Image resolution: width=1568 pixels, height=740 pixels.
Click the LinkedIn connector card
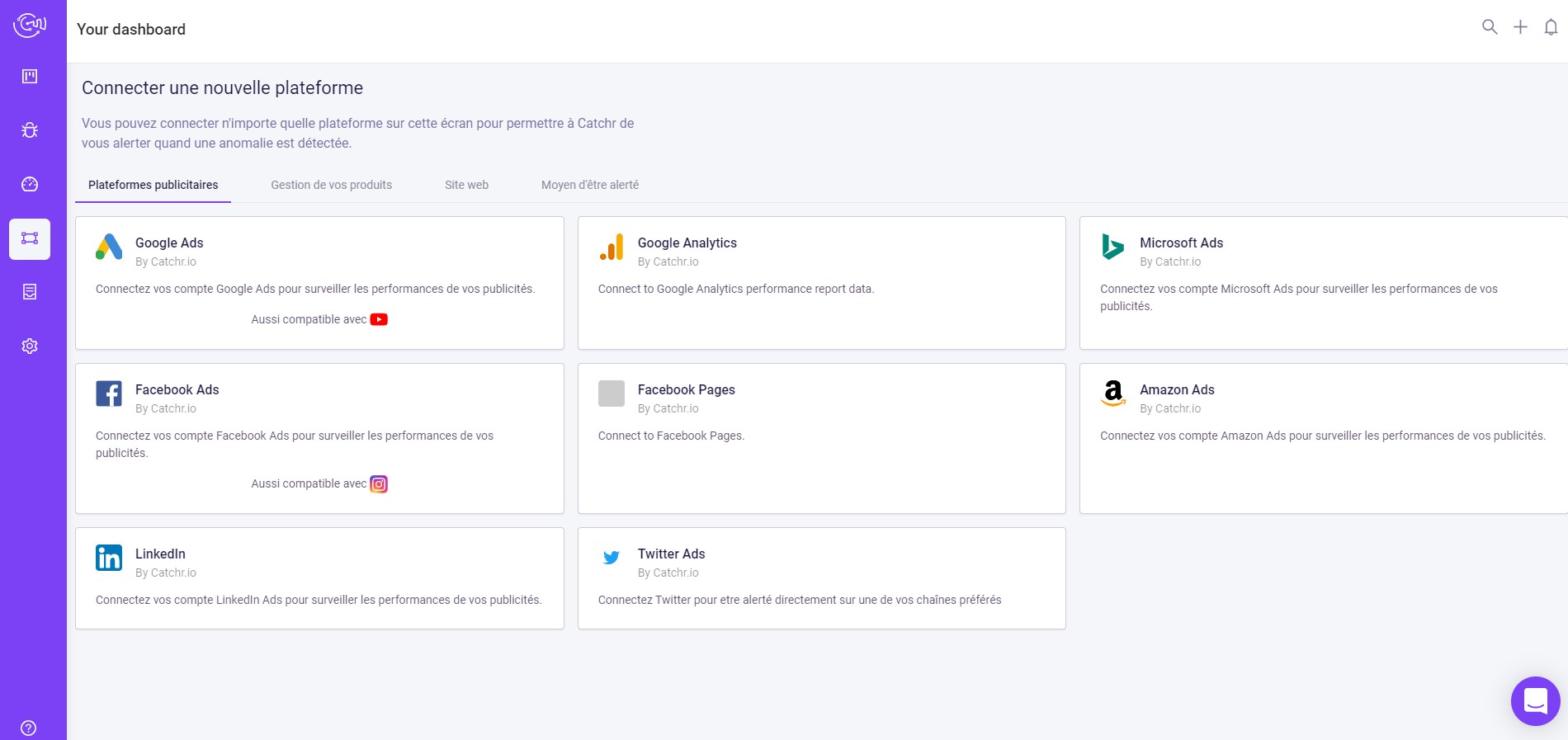click(x=319, y=577)
